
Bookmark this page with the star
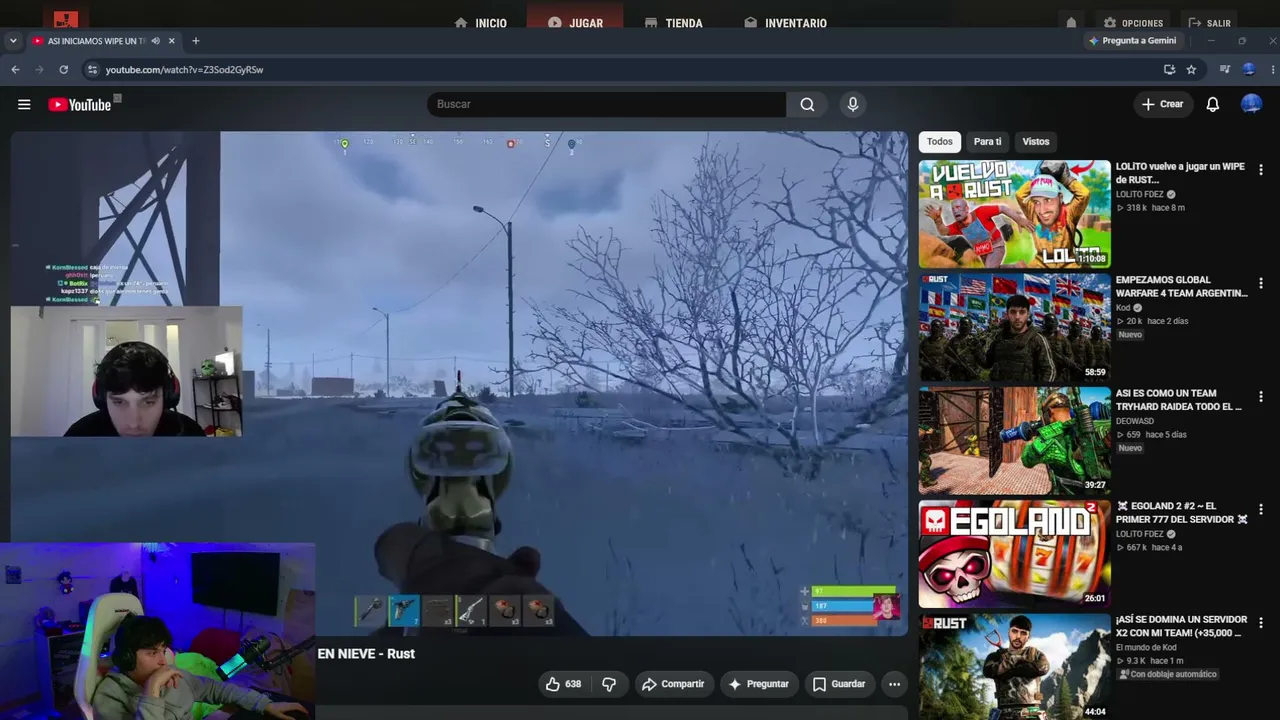[1191, 69]
